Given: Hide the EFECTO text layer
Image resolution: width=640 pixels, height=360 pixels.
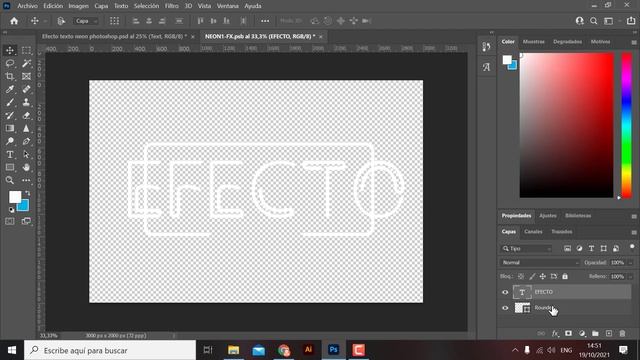Looking at the screenshot, I should [505, 292].
